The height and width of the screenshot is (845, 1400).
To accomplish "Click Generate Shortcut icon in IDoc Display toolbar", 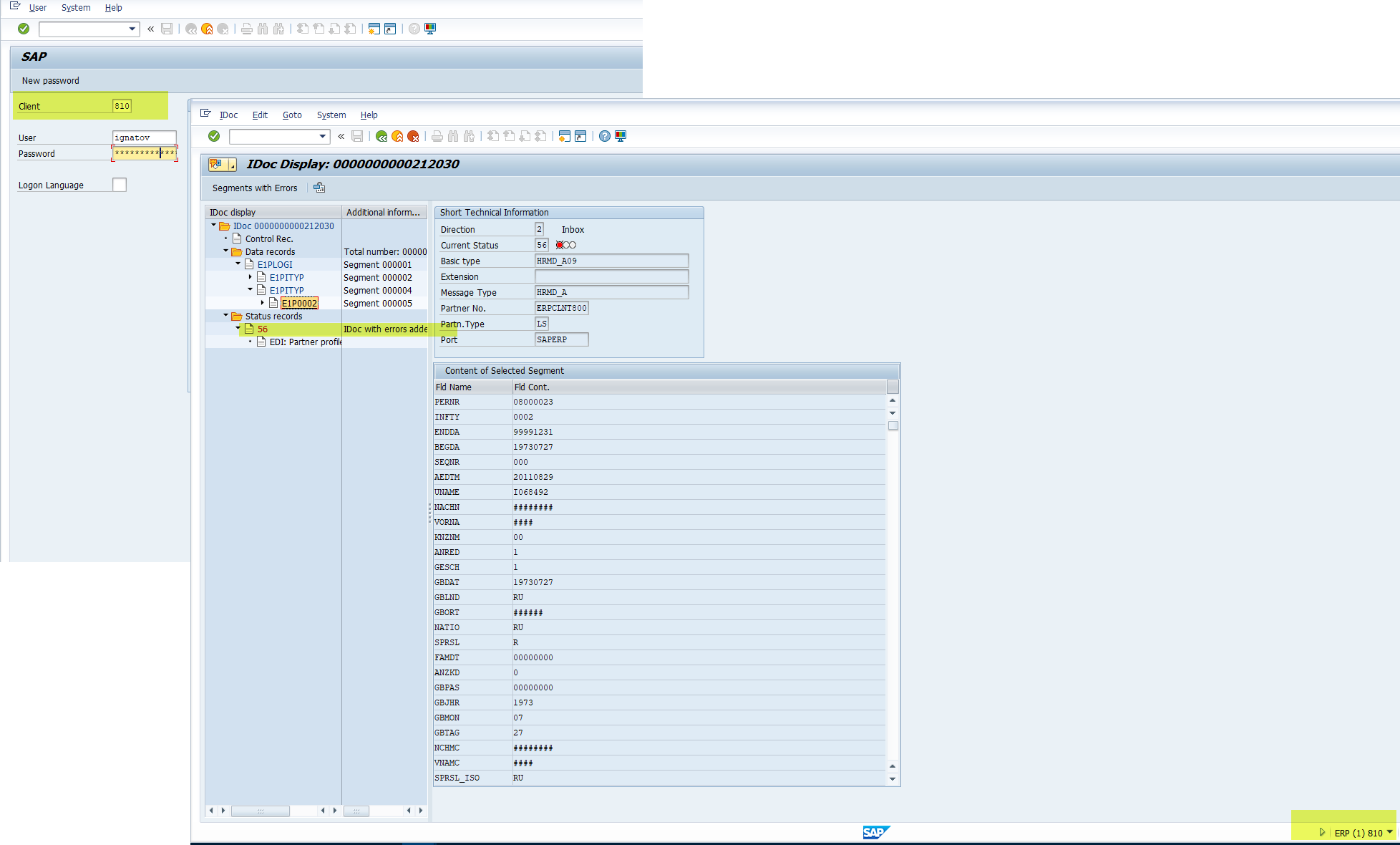I will point(580,136).
